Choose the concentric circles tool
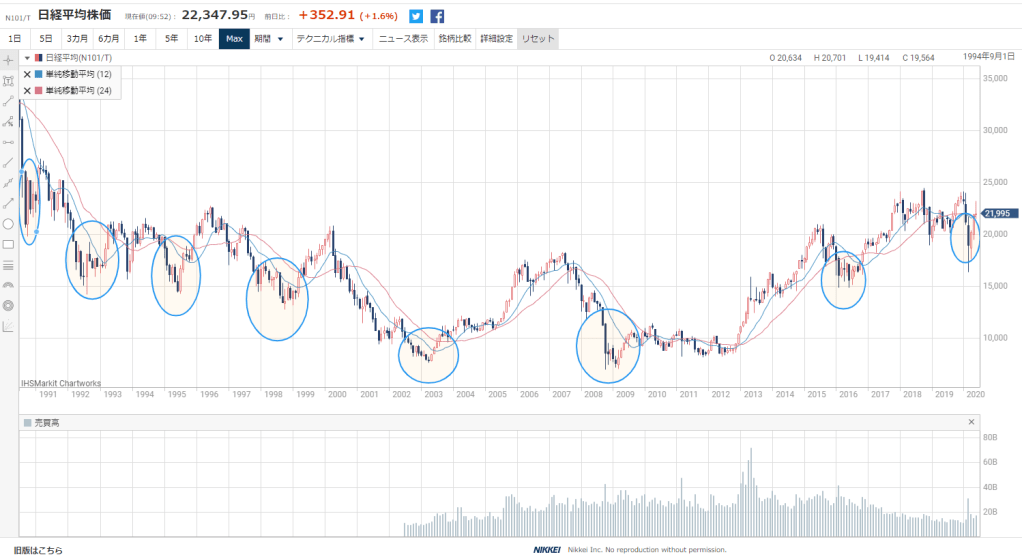The height and width of the screenshot is (559, 1022). (x=8, y=305)
